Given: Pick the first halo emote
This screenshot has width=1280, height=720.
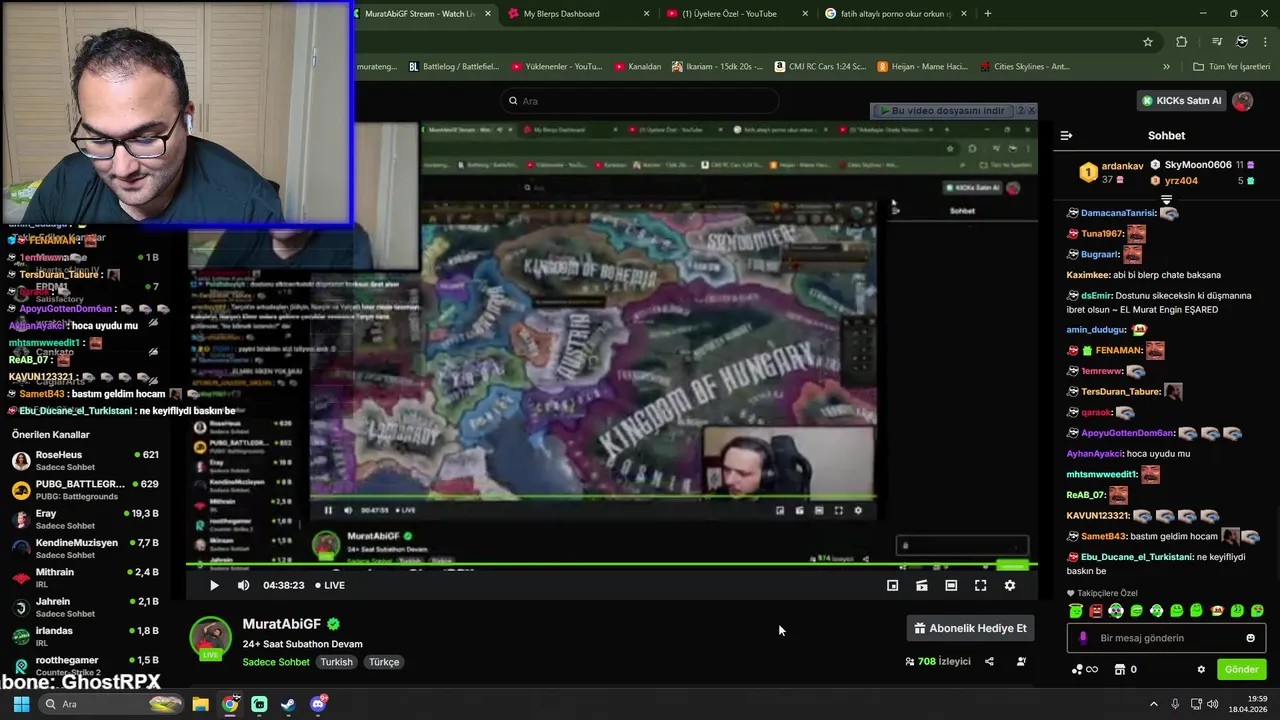Looking at the screenshot, I should (x=1076, y=611).
